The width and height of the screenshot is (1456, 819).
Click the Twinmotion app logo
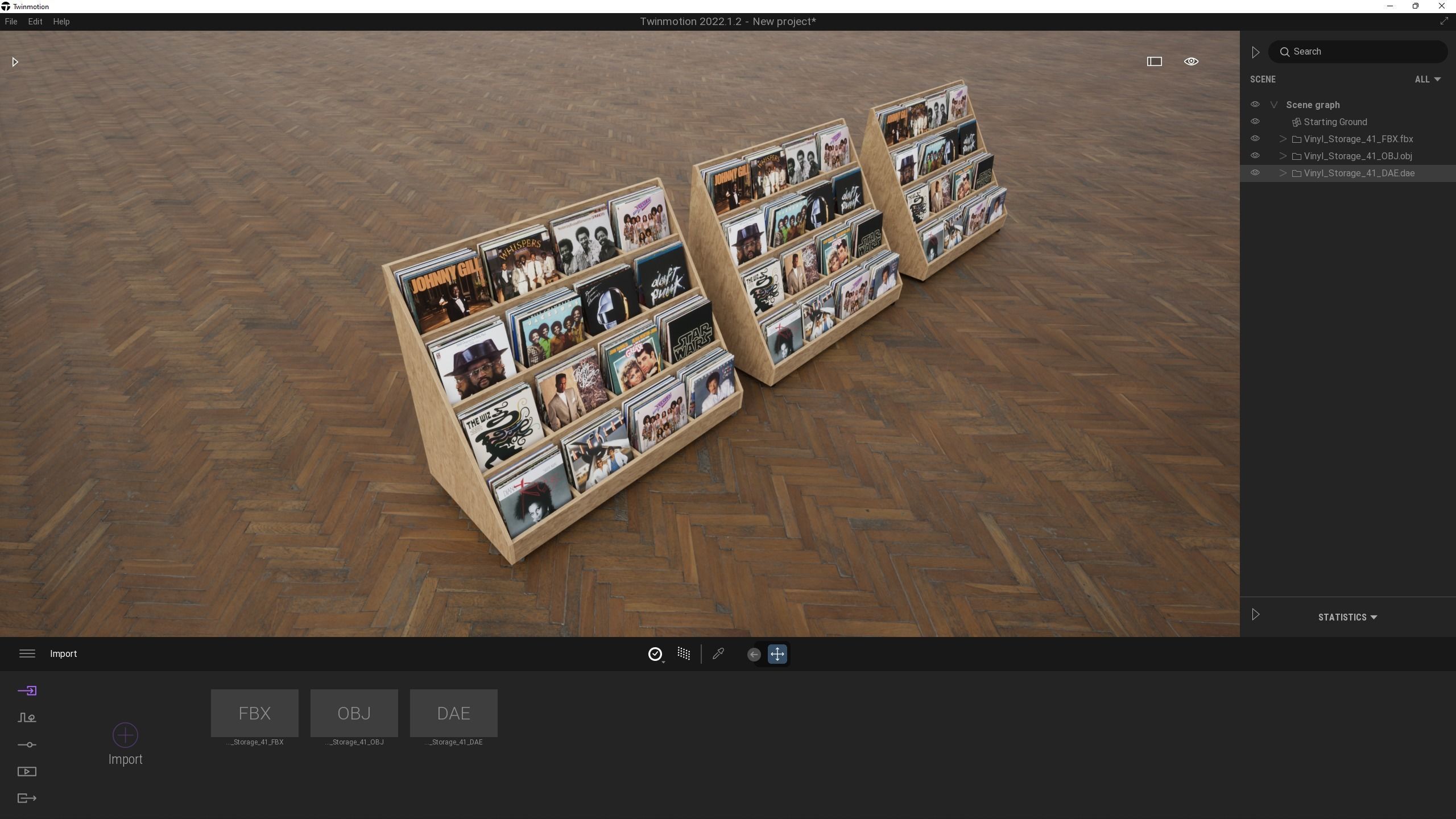point(6,6)
